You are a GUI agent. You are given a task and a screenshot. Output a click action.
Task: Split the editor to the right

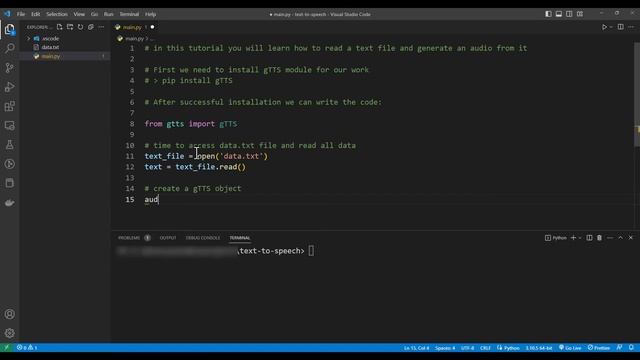[x=620, y=27]
